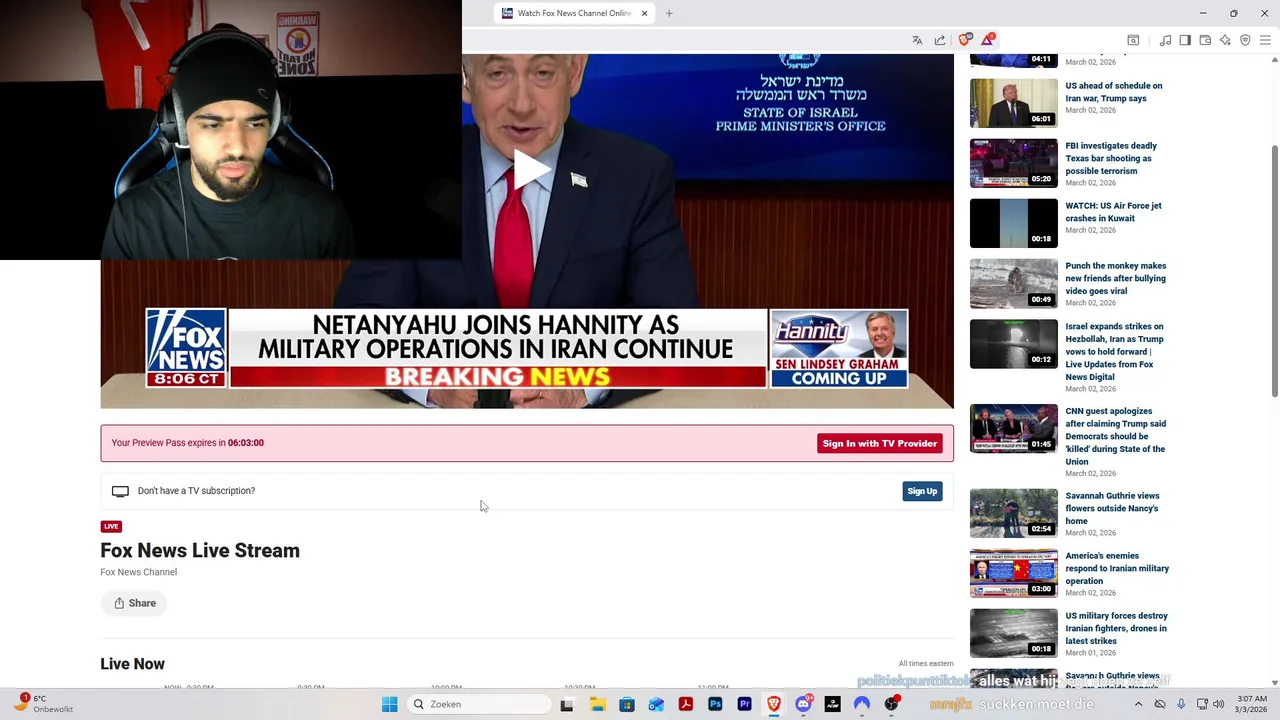Viewport: 1280px width, 720px height.
Task: Open 'CNN guest apologizes' video title
Action: coord(1115,436)
